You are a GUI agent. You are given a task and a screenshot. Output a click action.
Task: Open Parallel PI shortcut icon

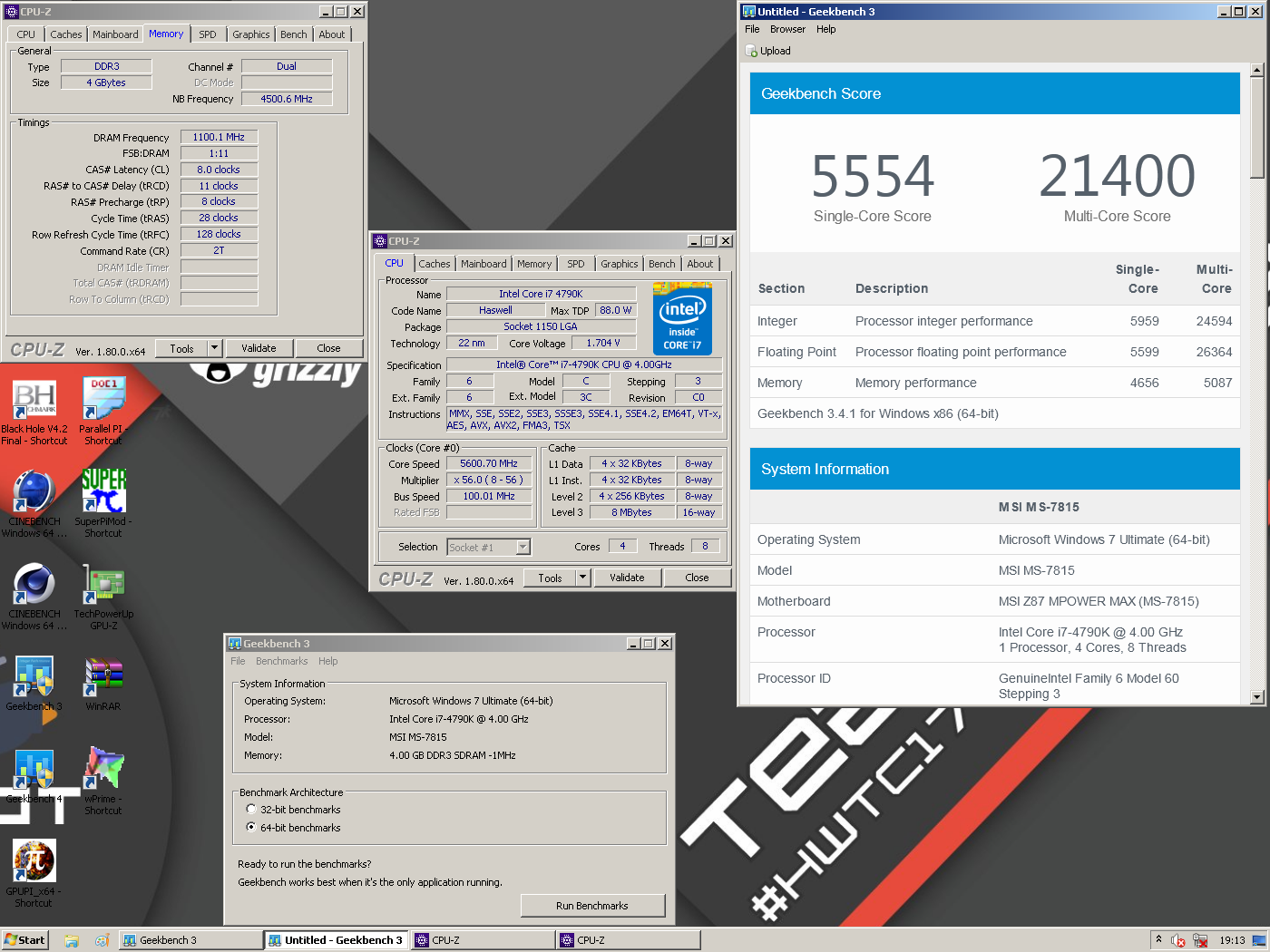click(103, 399)
